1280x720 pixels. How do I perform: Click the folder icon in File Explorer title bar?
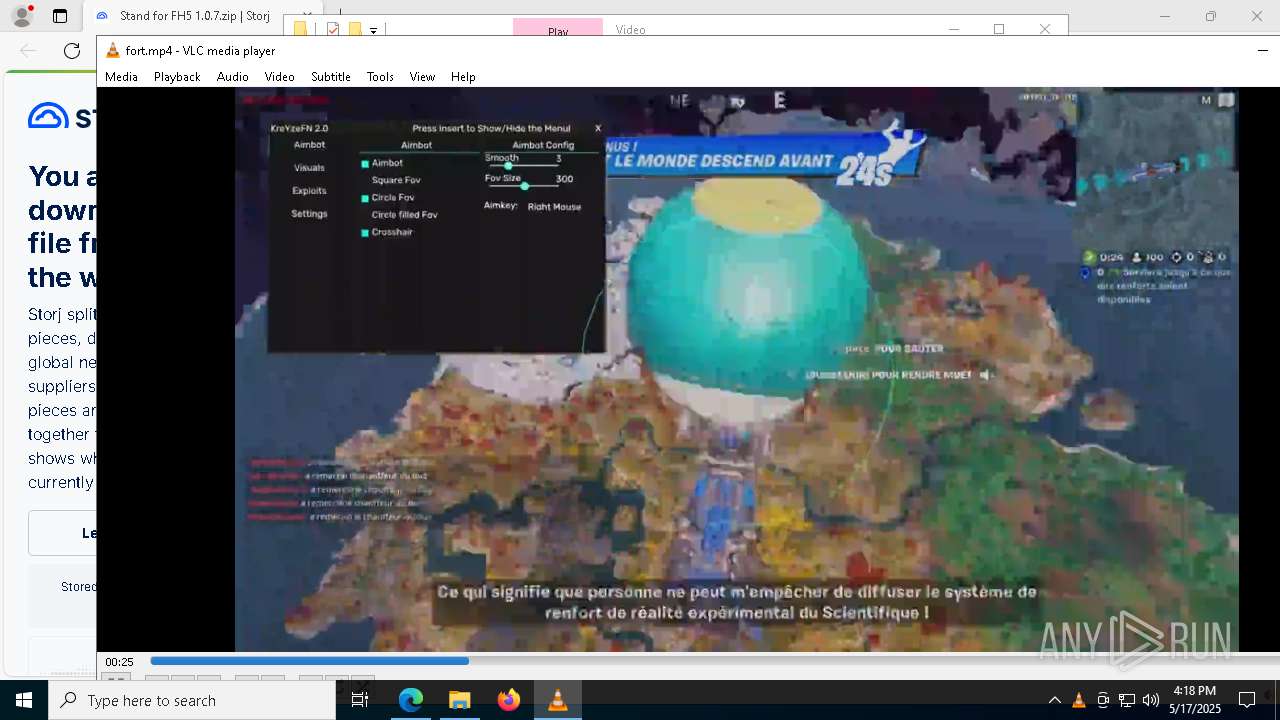click(x=300, y=30)
